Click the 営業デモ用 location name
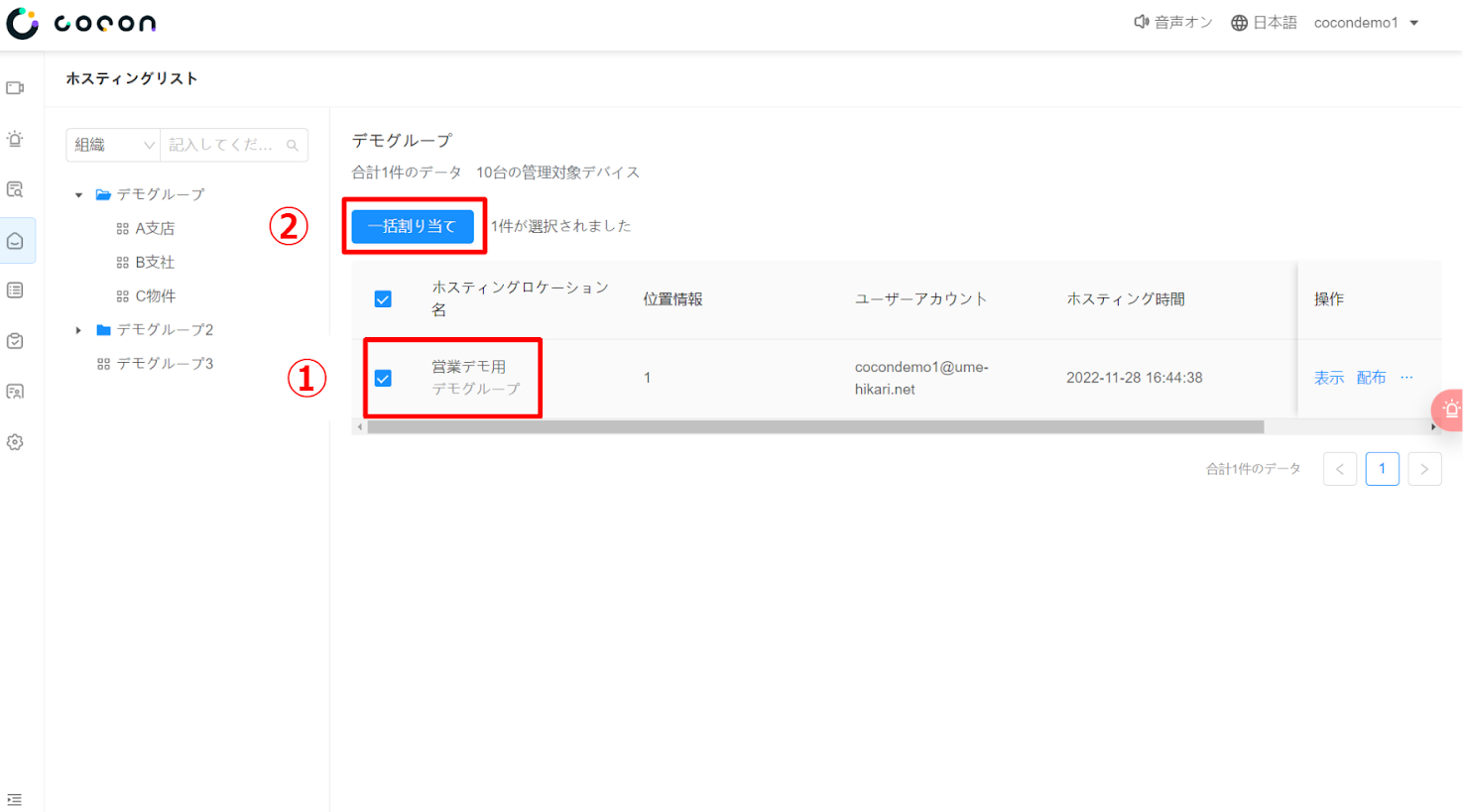This screenshot has width=1463, height=812. (x=469, y=367)
